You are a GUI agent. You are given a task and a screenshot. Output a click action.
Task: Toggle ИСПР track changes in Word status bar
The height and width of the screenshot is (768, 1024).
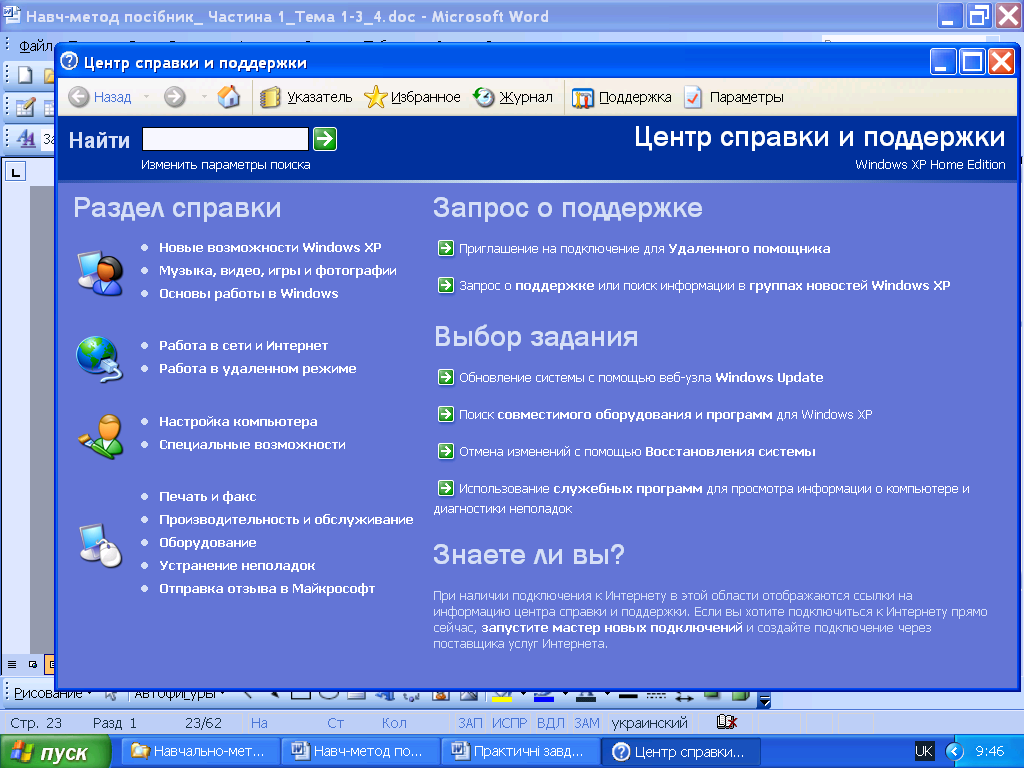(x=509, y=723)
